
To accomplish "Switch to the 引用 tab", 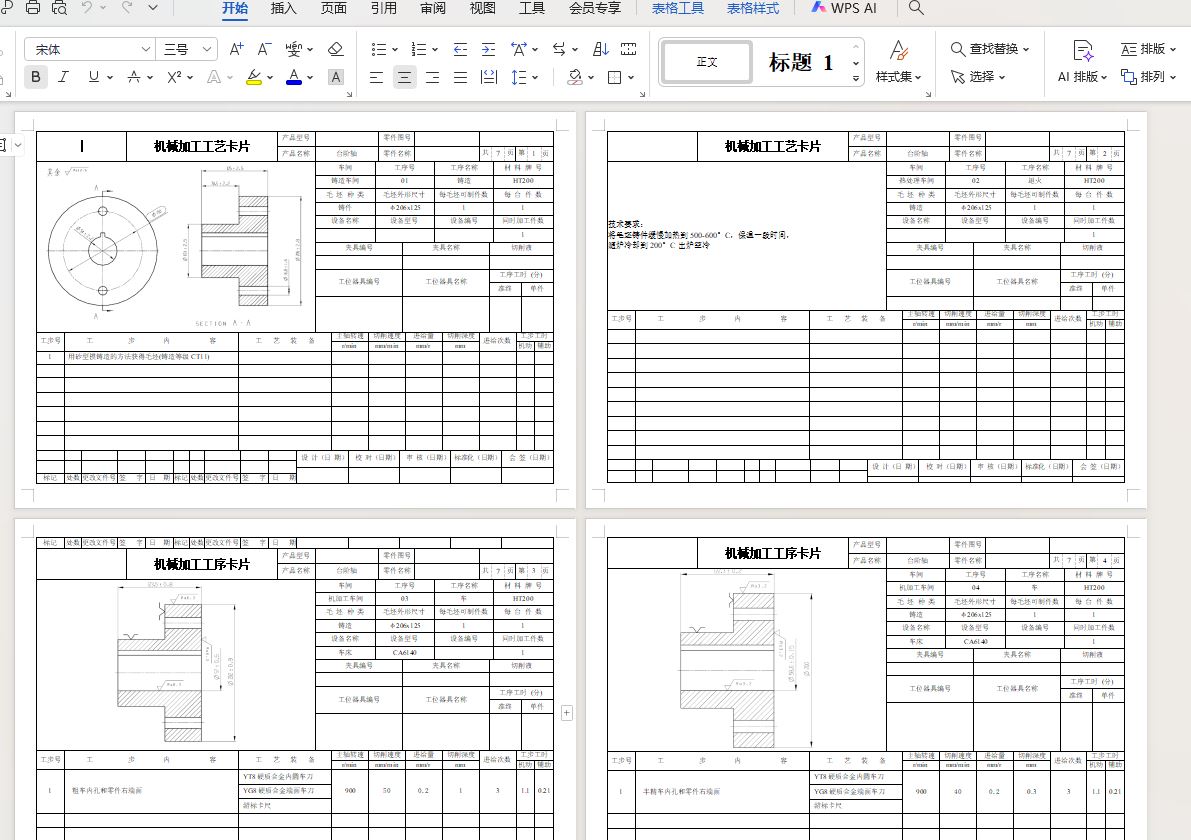I will pyautogui.click(x=384, y=8).
